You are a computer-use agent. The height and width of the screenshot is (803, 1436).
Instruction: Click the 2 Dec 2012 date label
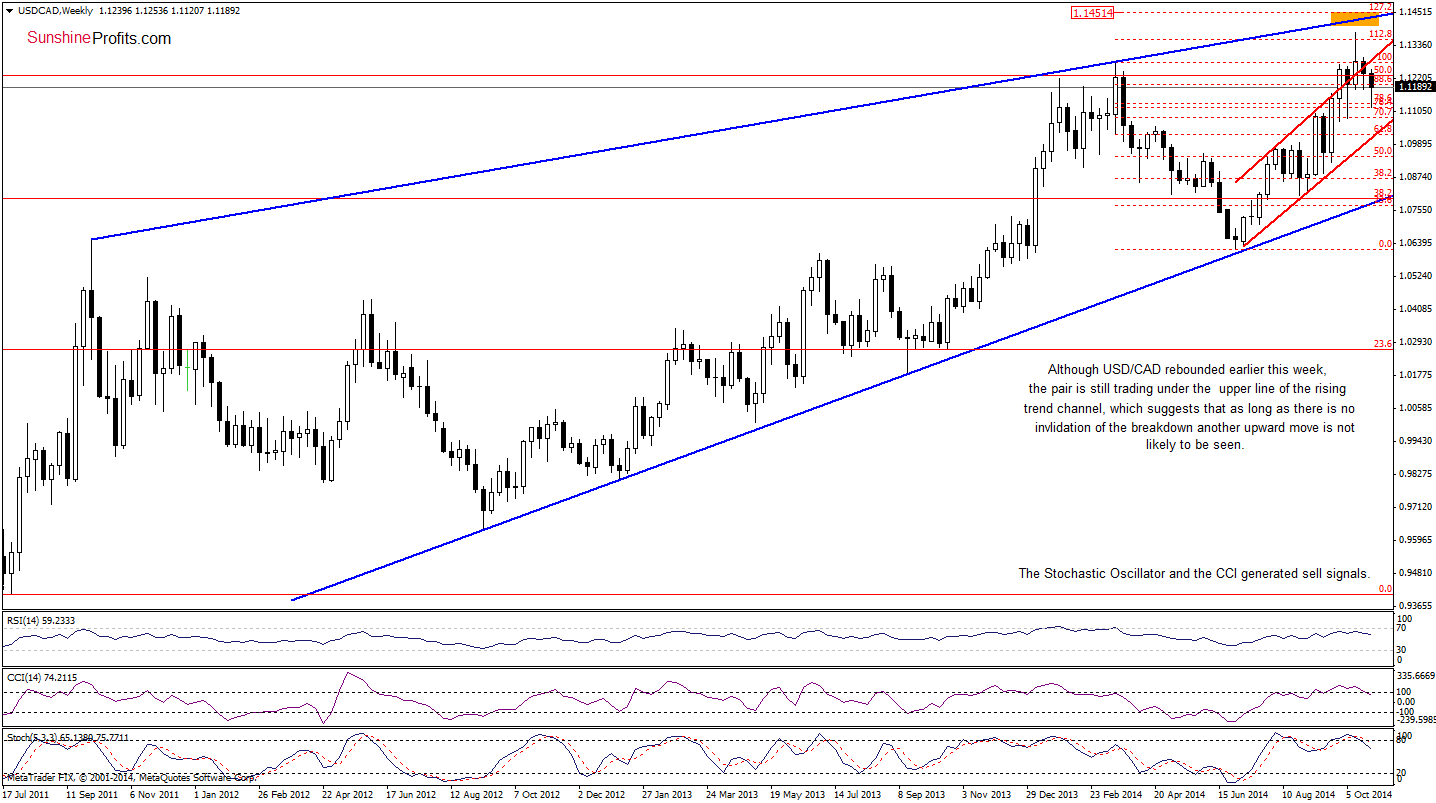pos(602,793)
